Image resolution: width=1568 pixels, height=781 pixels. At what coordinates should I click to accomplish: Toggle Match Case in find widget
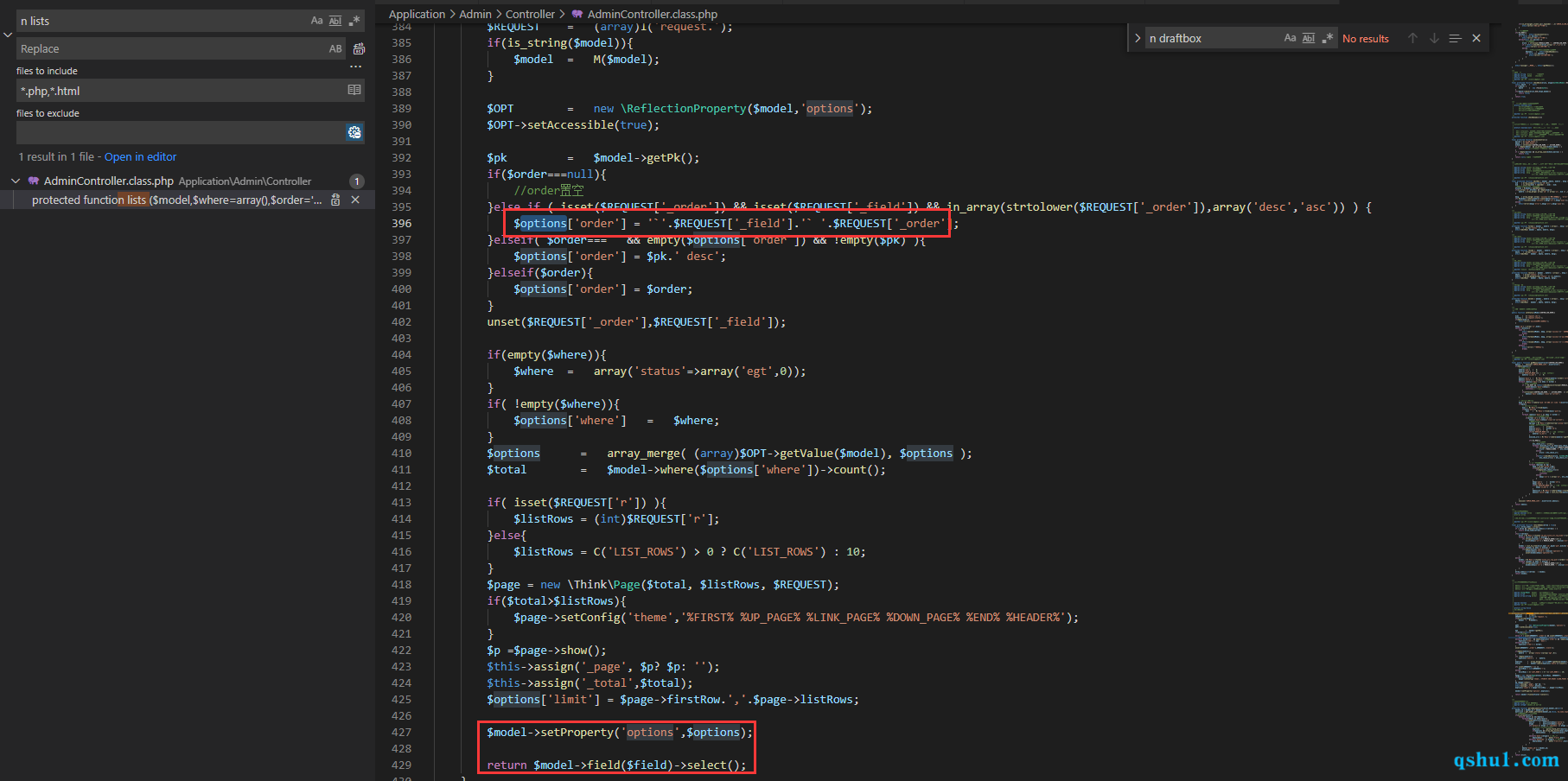(1290, 38)
